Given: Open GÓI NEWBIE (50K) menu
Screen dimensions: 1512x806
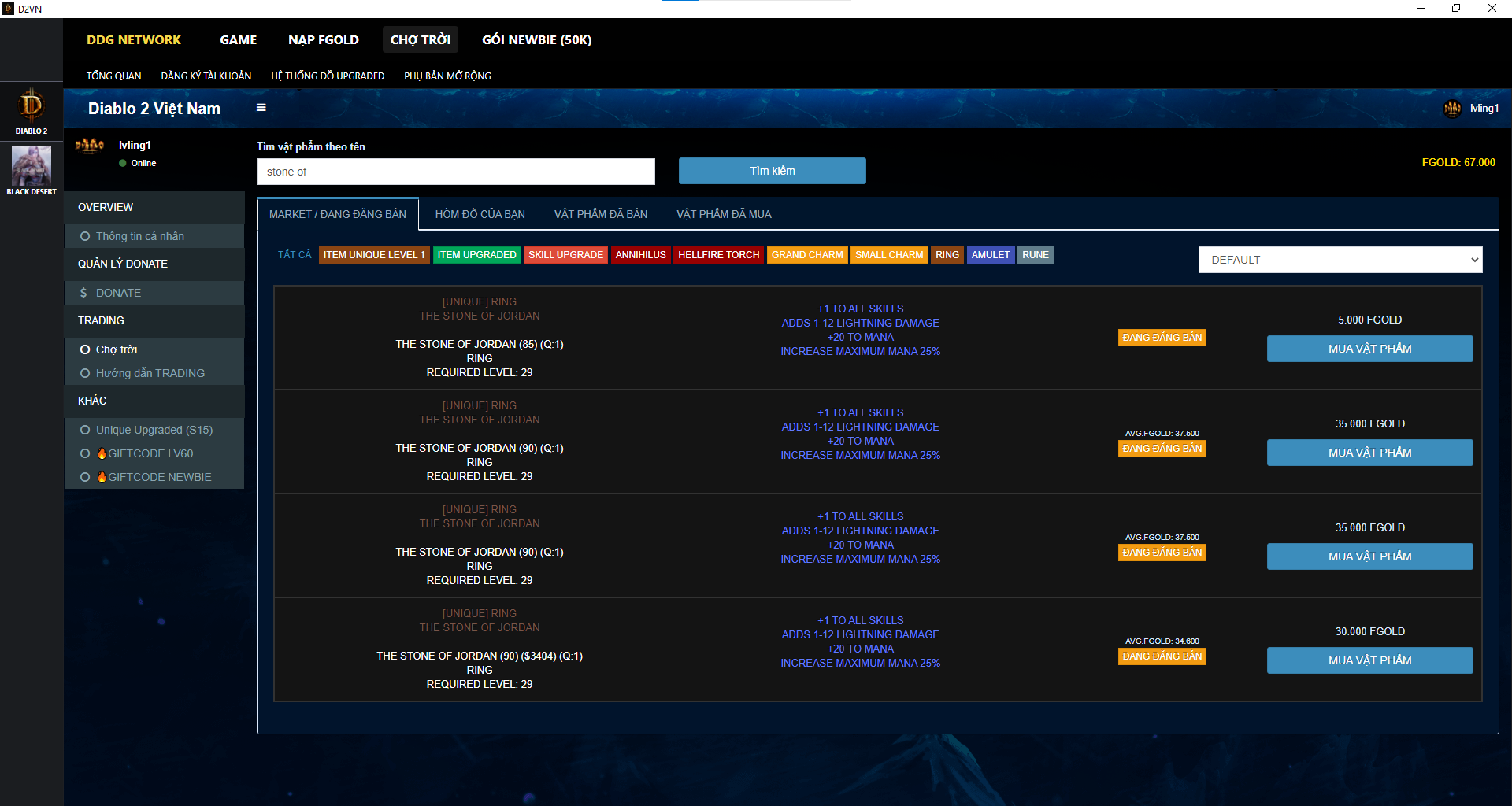Looking at the screenshot, I should pos(537,39).
